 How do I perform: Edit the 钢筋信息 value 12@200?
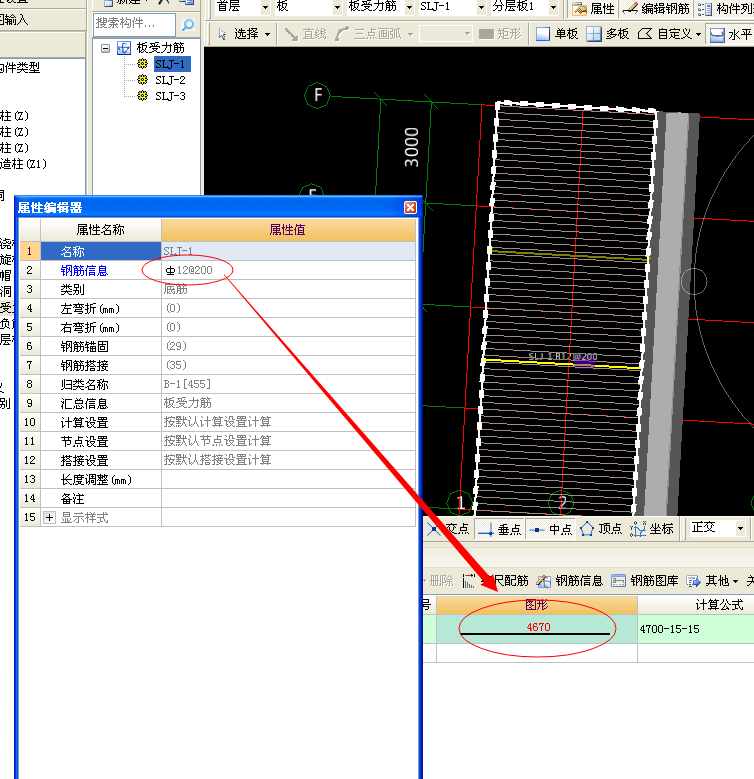(288, 270)
